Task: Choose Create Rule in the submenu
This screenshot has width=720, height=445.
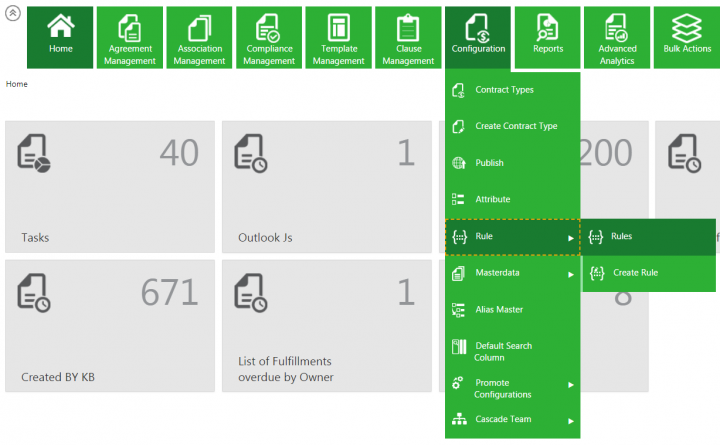Action: tap(635, 273)
